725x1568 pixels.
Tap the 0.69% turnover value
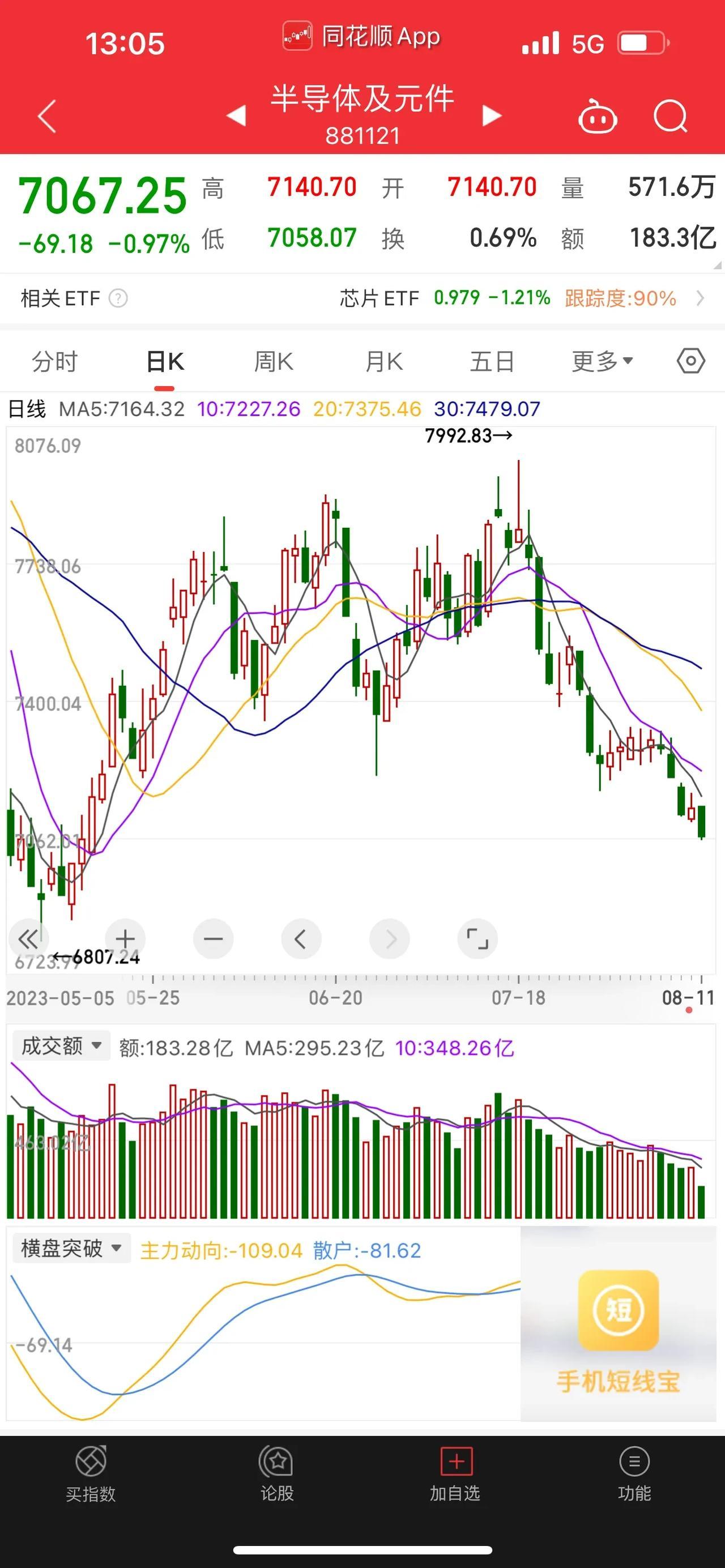tap(503, 238)
